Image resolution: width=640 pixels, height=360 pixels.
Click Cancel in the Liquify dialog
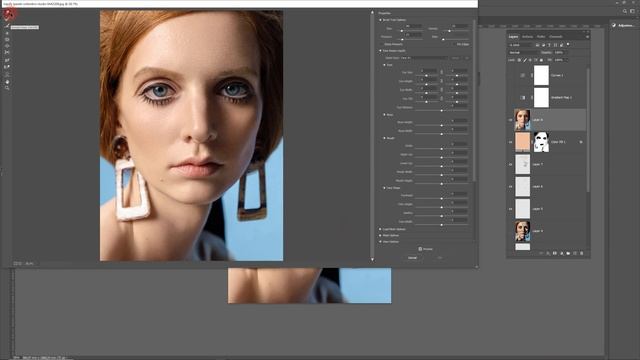(412, 258)
